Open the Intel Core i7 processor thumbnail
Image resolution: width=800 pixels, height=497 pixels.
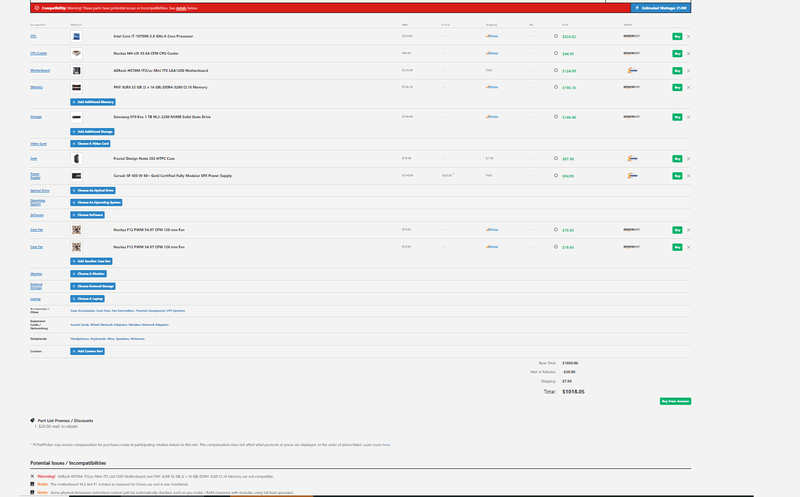click(76, 36)
